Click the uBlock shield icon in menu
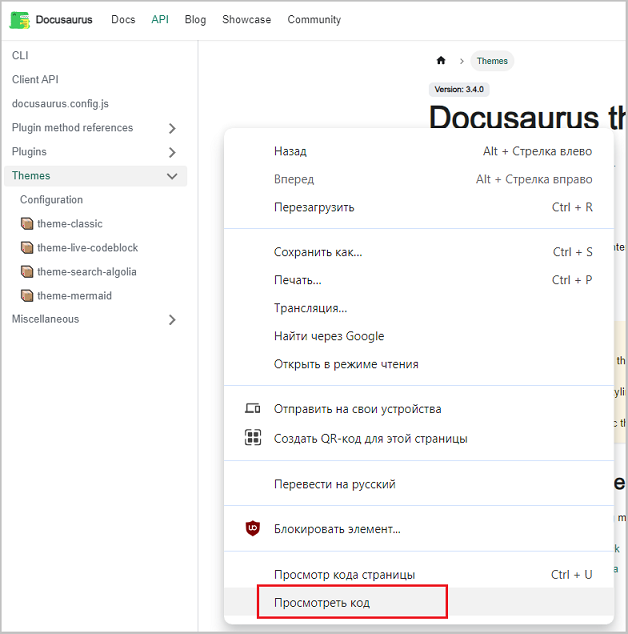The height and width of the screenshot is (634, 628). tap(253, 528)
